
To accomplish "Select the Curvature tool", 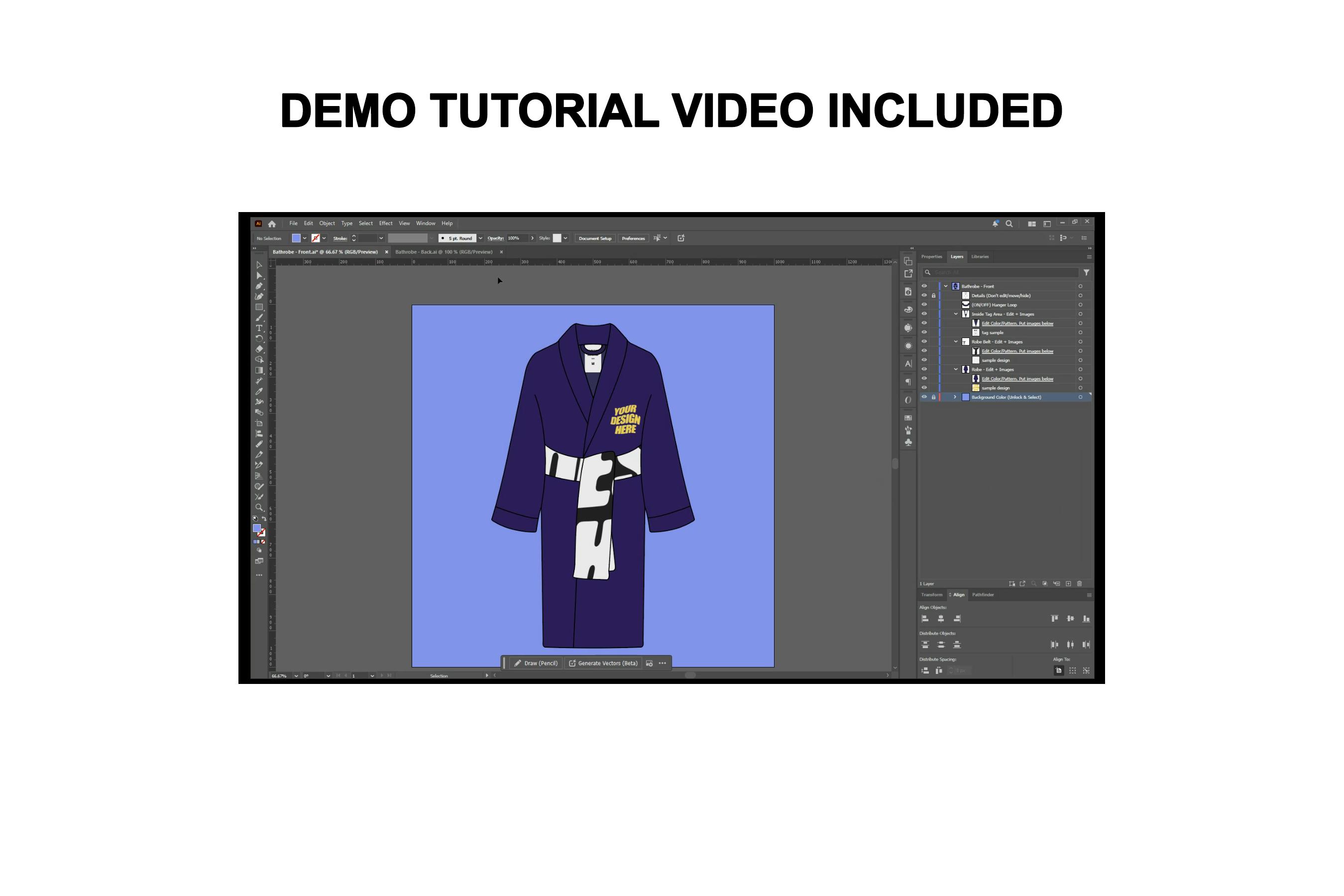I will [x=259, y=297].
